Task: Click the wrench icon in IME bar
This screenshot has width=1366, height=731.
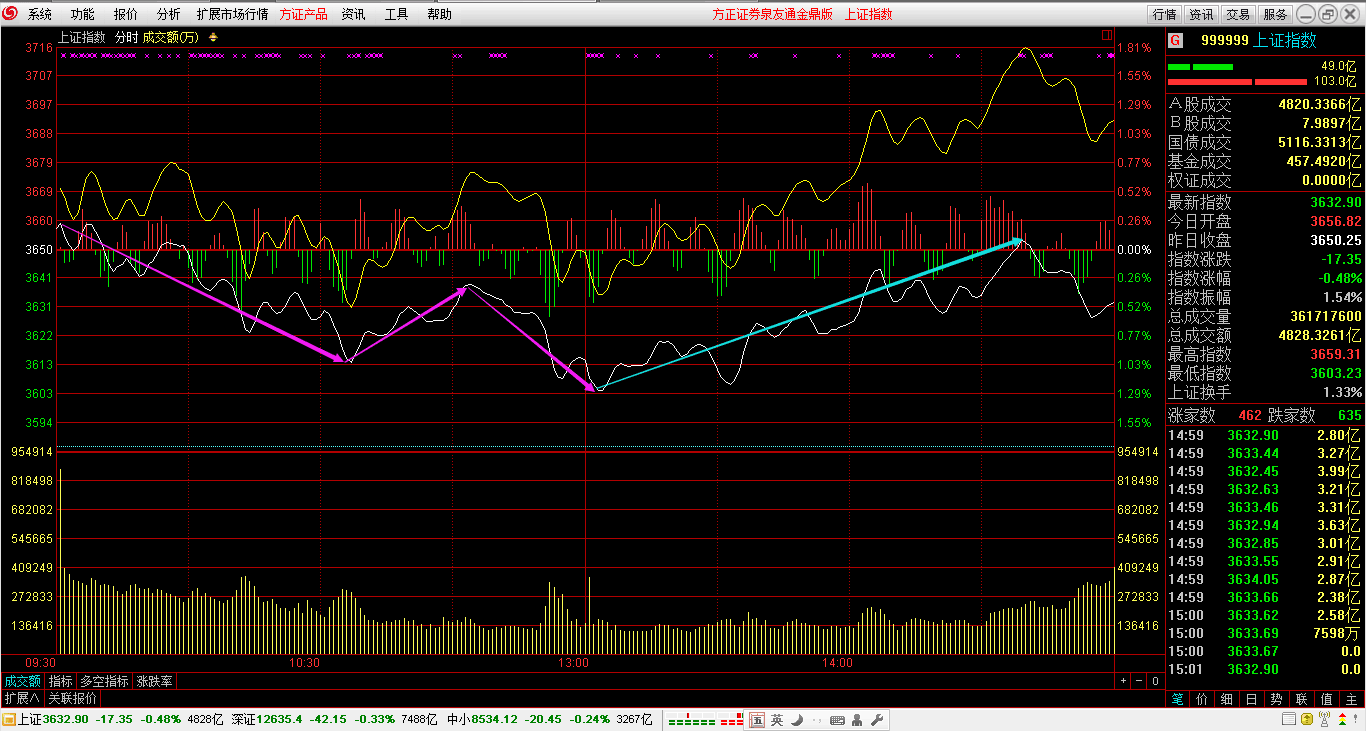Action: (877, 720)
